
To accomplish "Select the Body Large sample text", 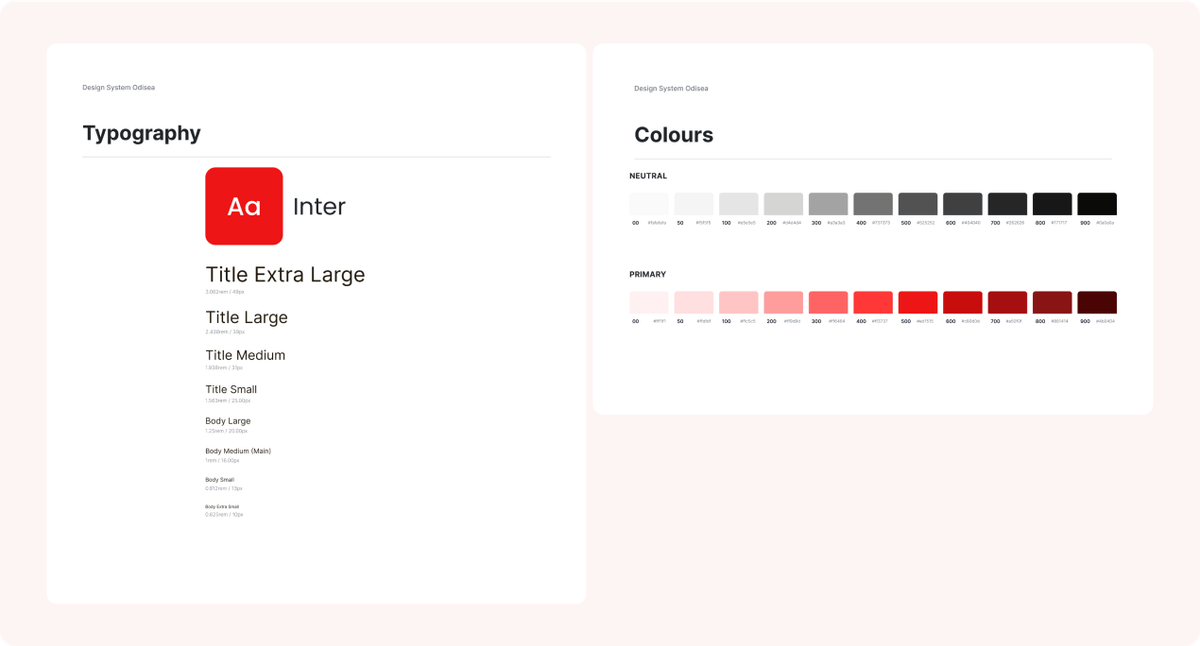I will click(x=228, y=421).
